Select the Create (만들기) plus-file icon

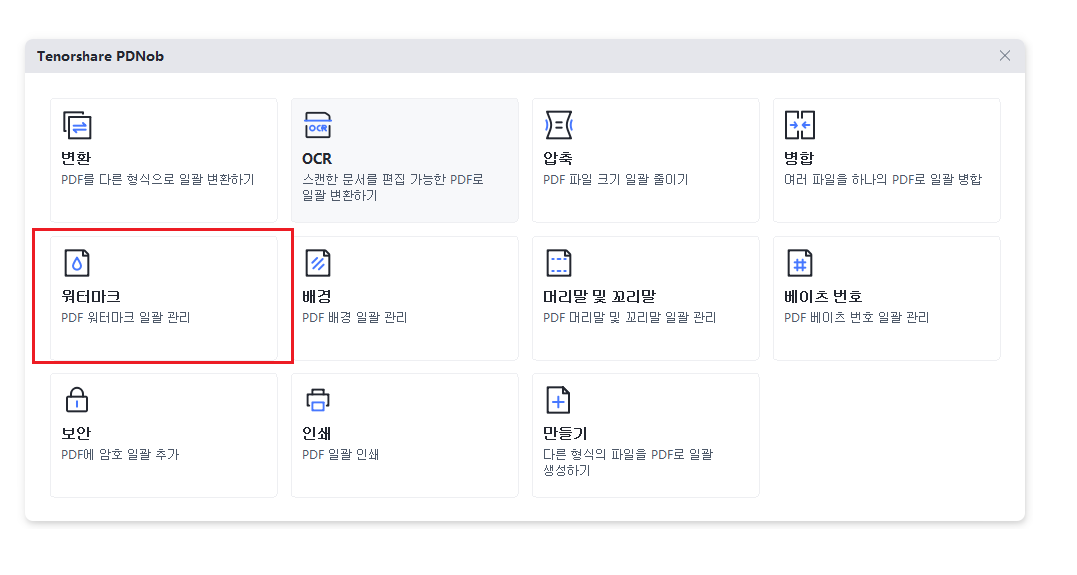558,400
